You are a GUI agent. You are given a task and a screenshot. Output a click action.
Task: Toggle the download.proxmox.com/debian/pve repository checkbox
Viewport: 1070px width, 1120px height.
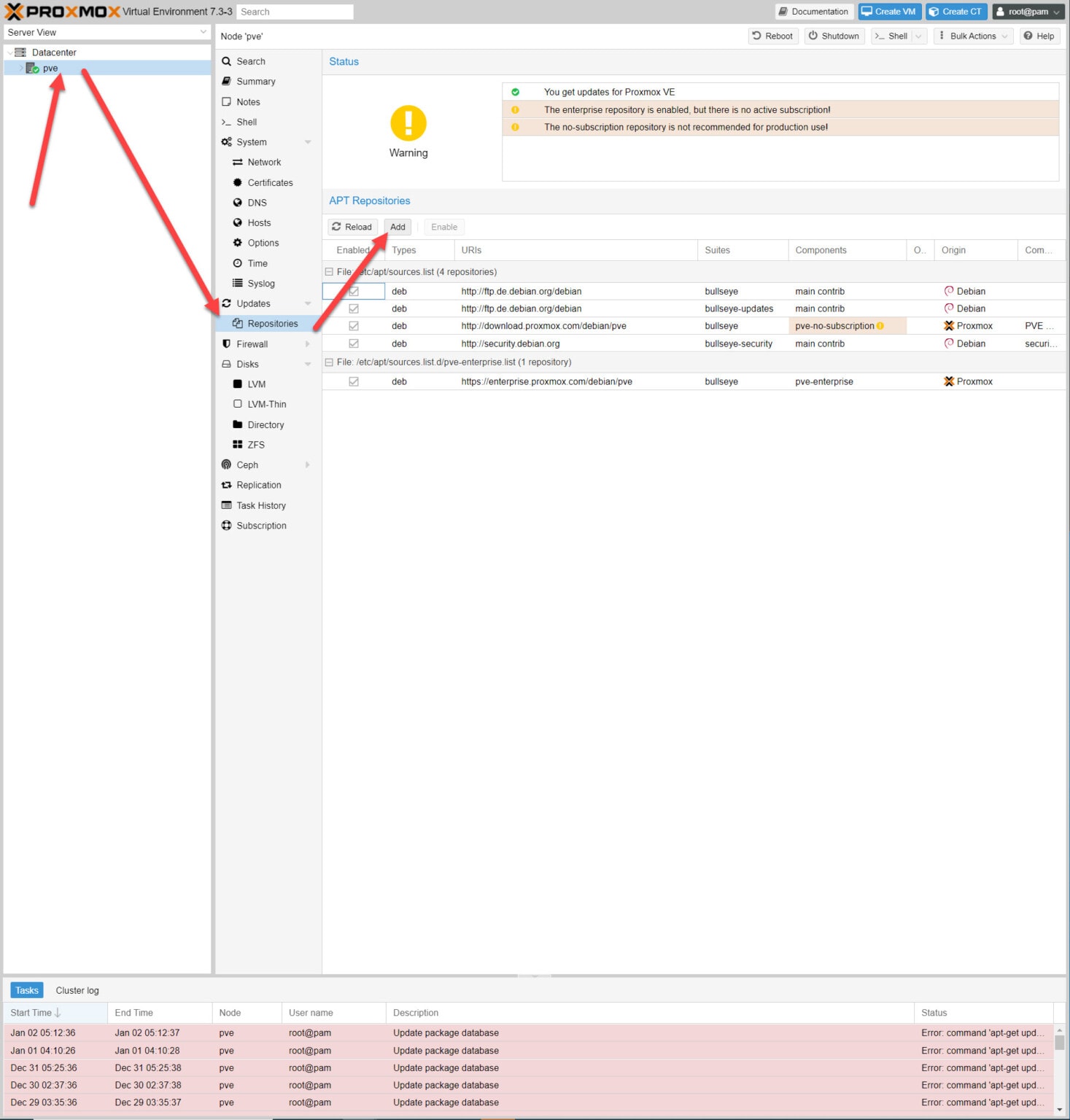353,325
